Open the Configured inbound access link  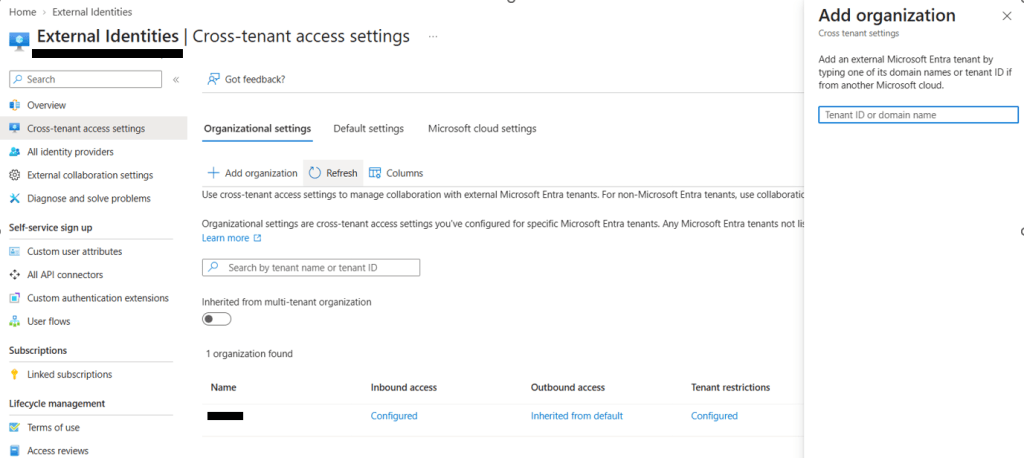coord(394,416)
